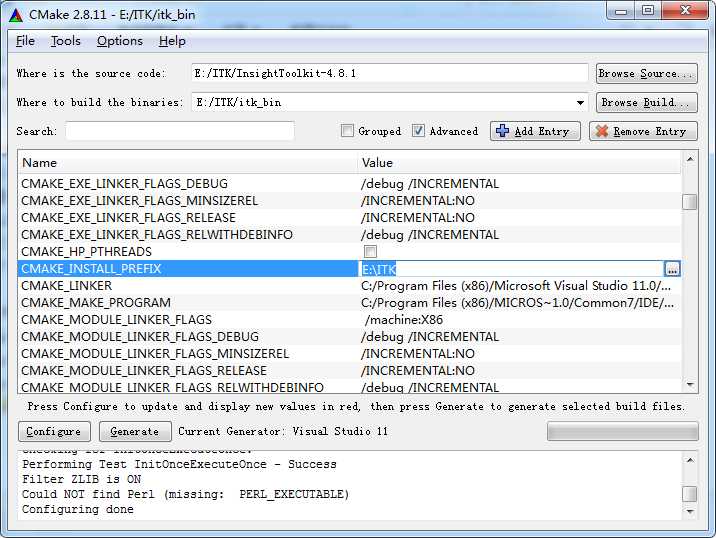Select the CMAKE_MODULE_LINKER_FLAGS_MINSIZEREL row

pyautogui.click(x=349, y=353)
